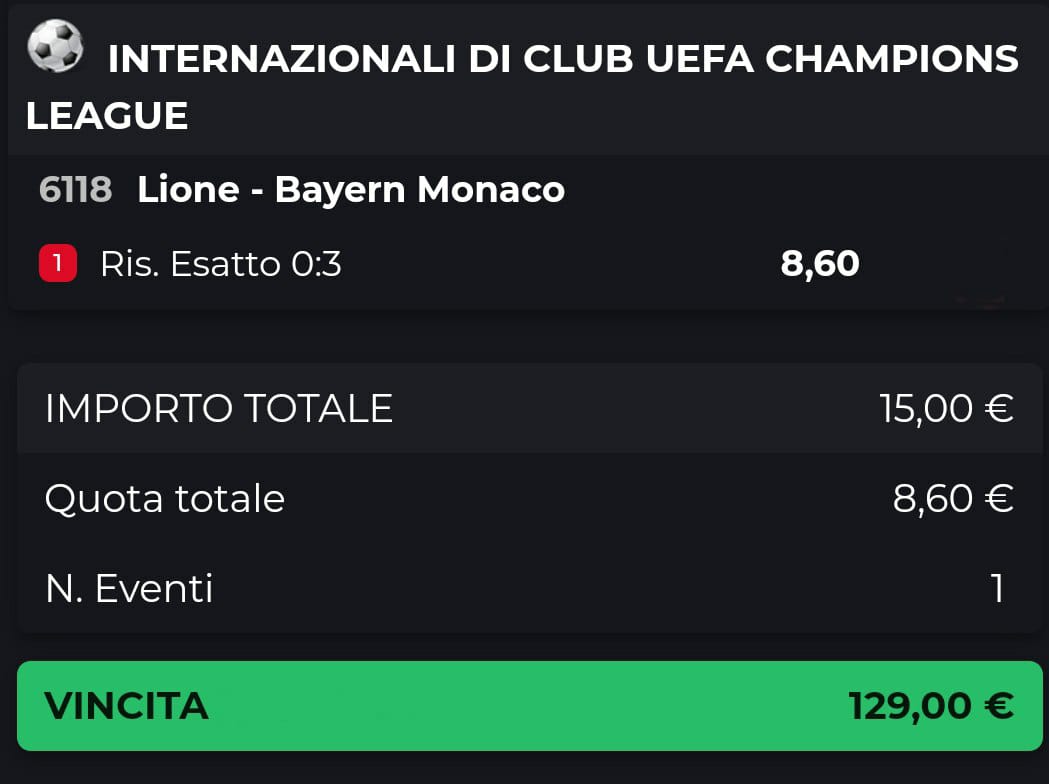Click the Quota totale label
Viewport: 1049px width, 784px height.
(165, 498)
